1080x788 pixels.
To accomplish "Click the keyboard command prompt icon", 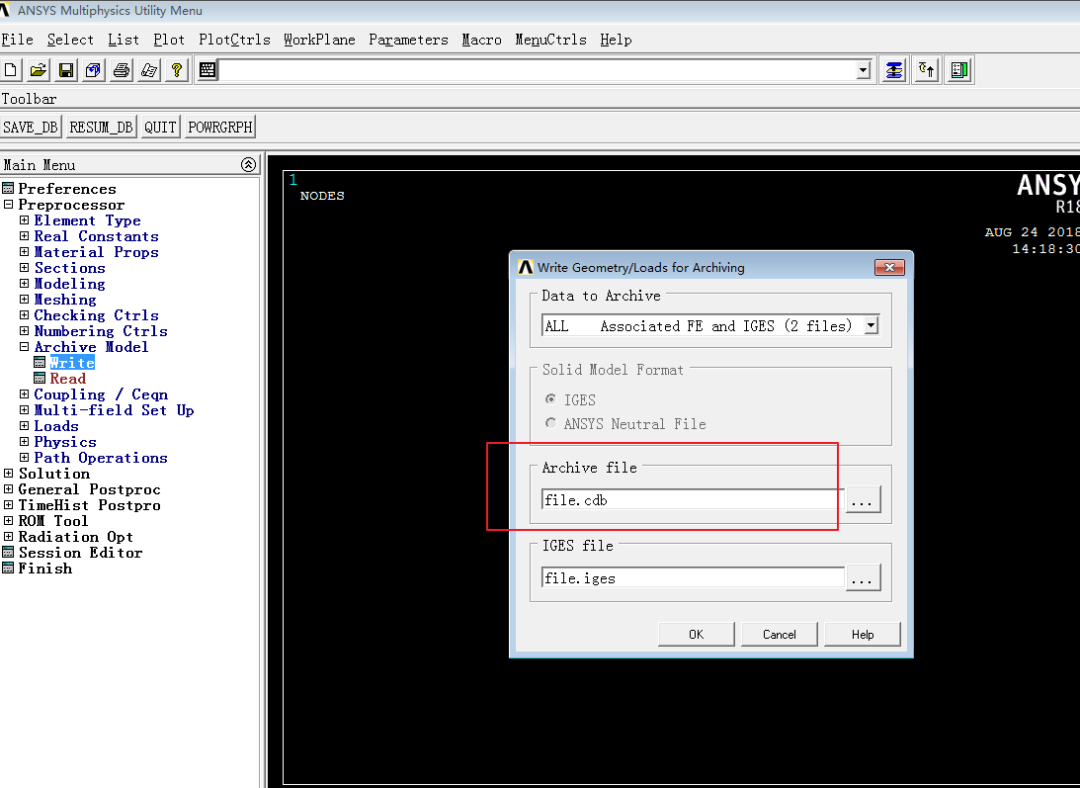I will (x=207, y=70).
